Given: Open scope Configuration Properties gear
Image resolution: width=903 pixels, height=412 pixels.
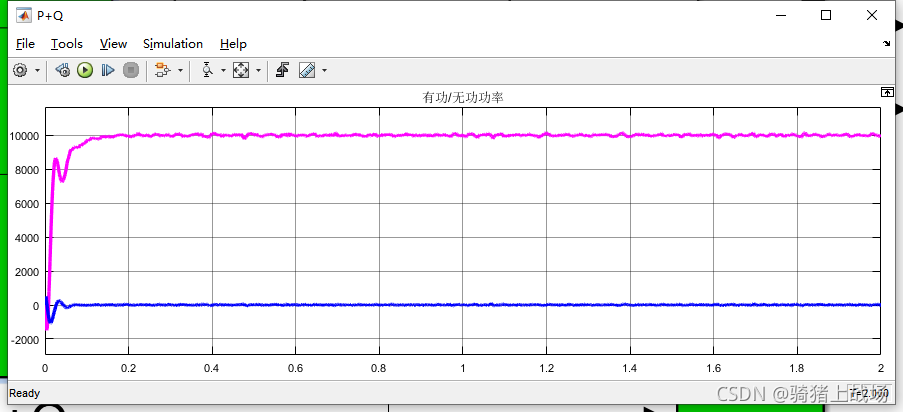Looking at the screenshot, I should tap(20, 70).
